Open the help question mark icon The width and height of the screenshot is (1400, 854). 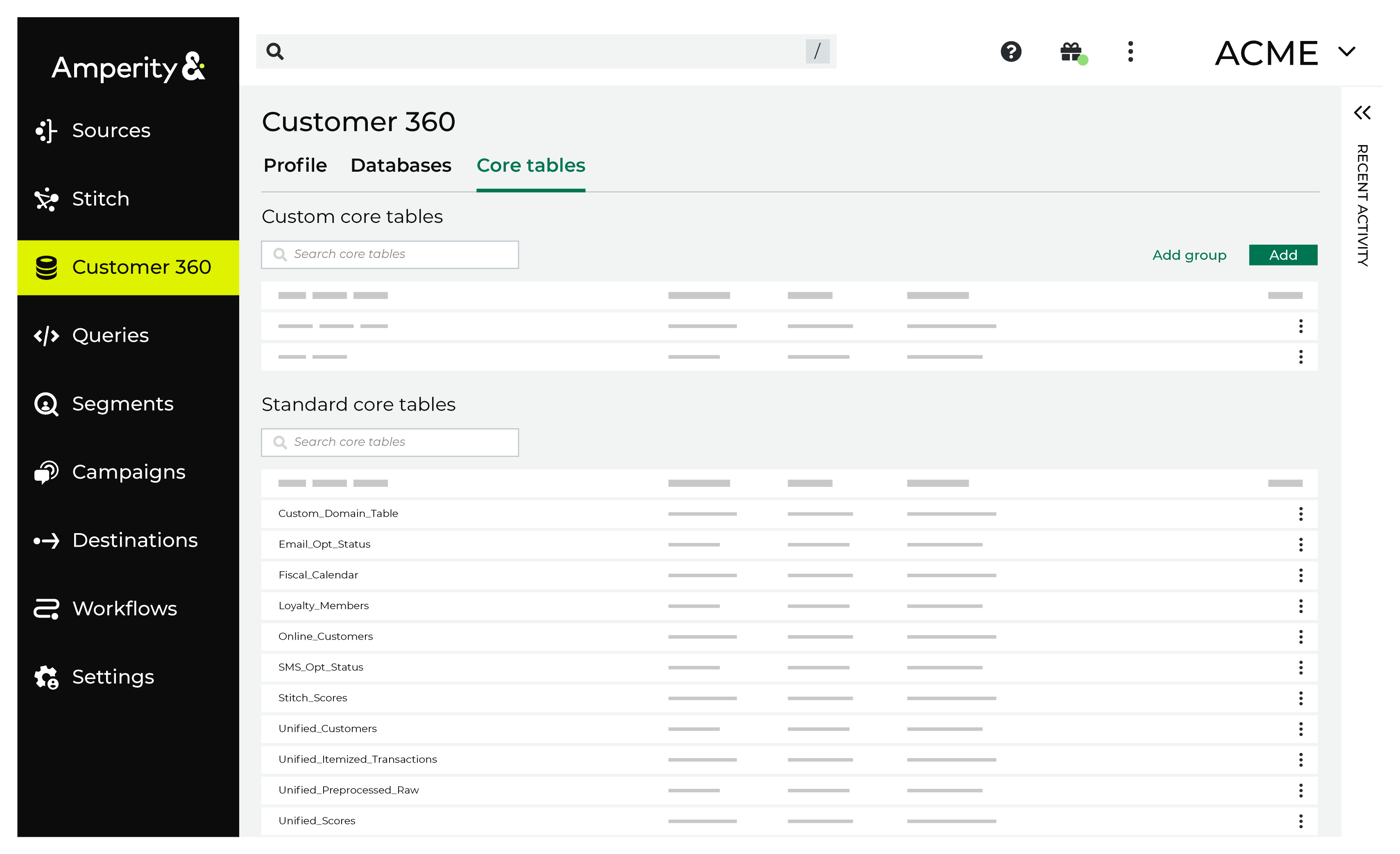1011,52
